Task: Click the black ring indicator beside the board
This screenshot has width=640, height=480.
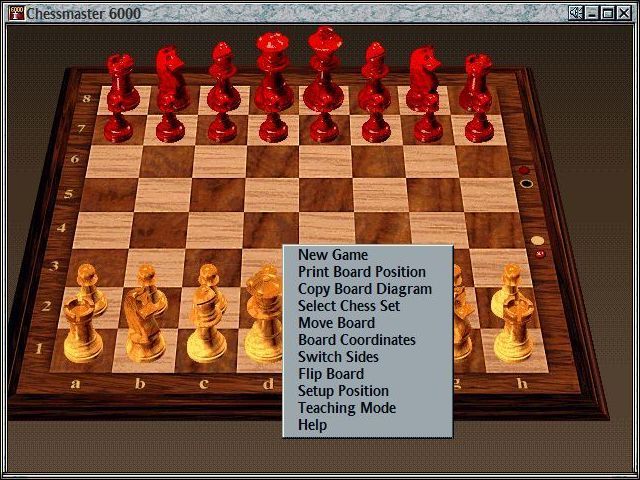Action: pyautogui.click(x=527, y=183)
